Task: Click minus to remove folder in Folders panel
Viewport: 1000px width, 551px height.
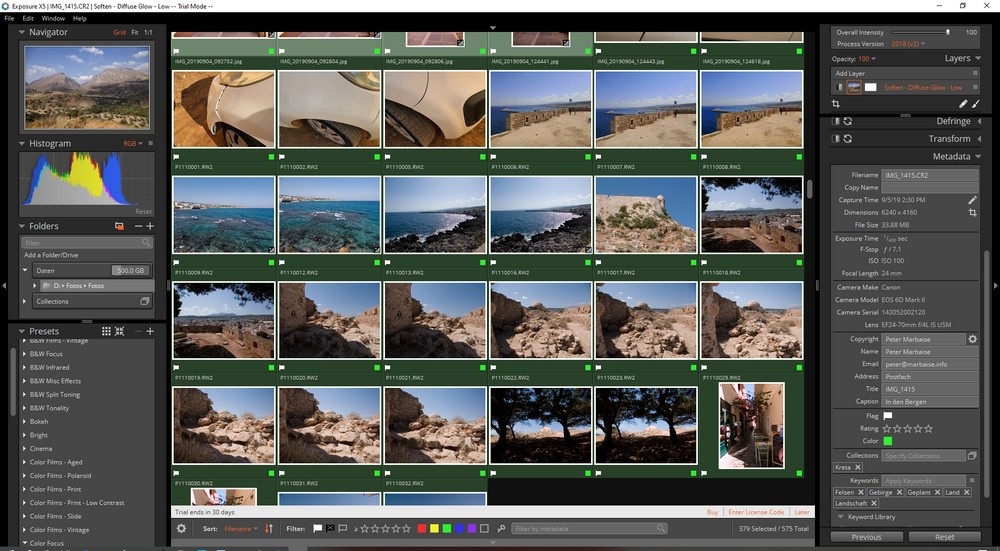Action: (x=138, y=226)
